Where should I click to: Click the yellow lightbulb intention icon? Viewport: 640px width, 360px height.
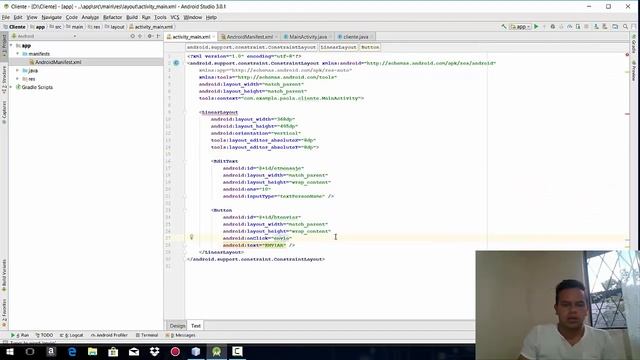[191, 237]
